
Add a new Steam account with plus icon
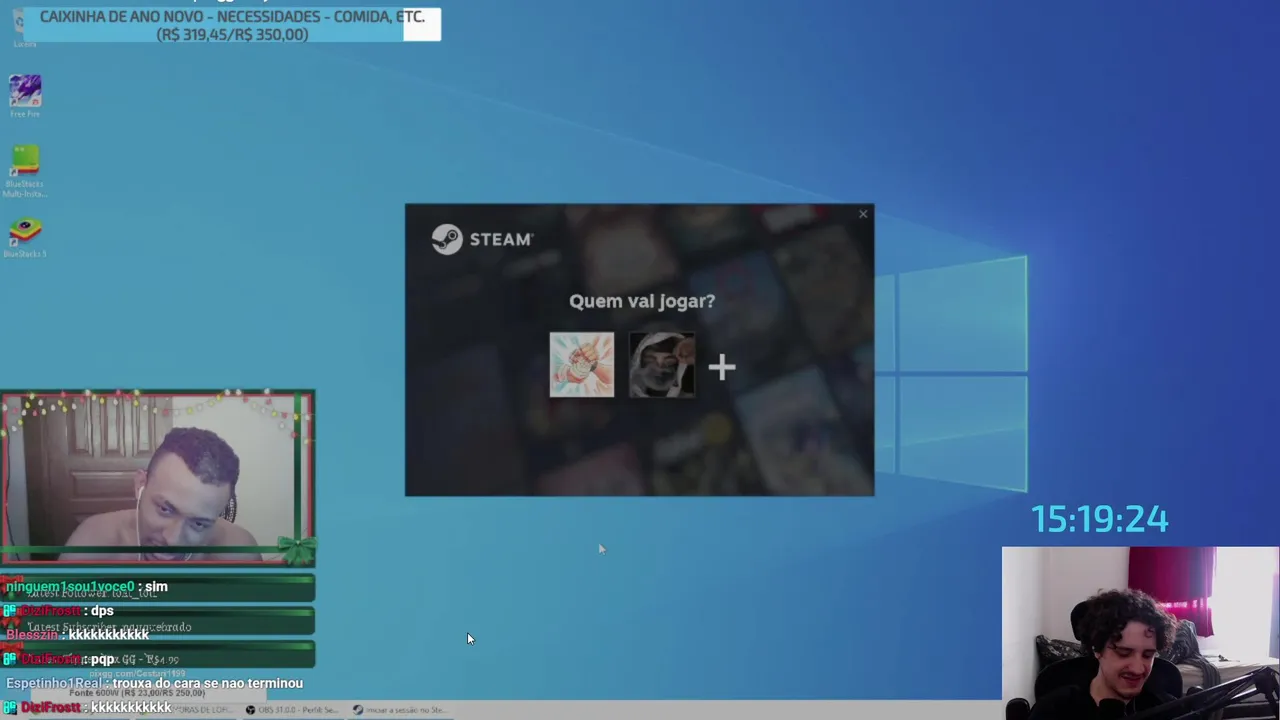coord(722,367)
